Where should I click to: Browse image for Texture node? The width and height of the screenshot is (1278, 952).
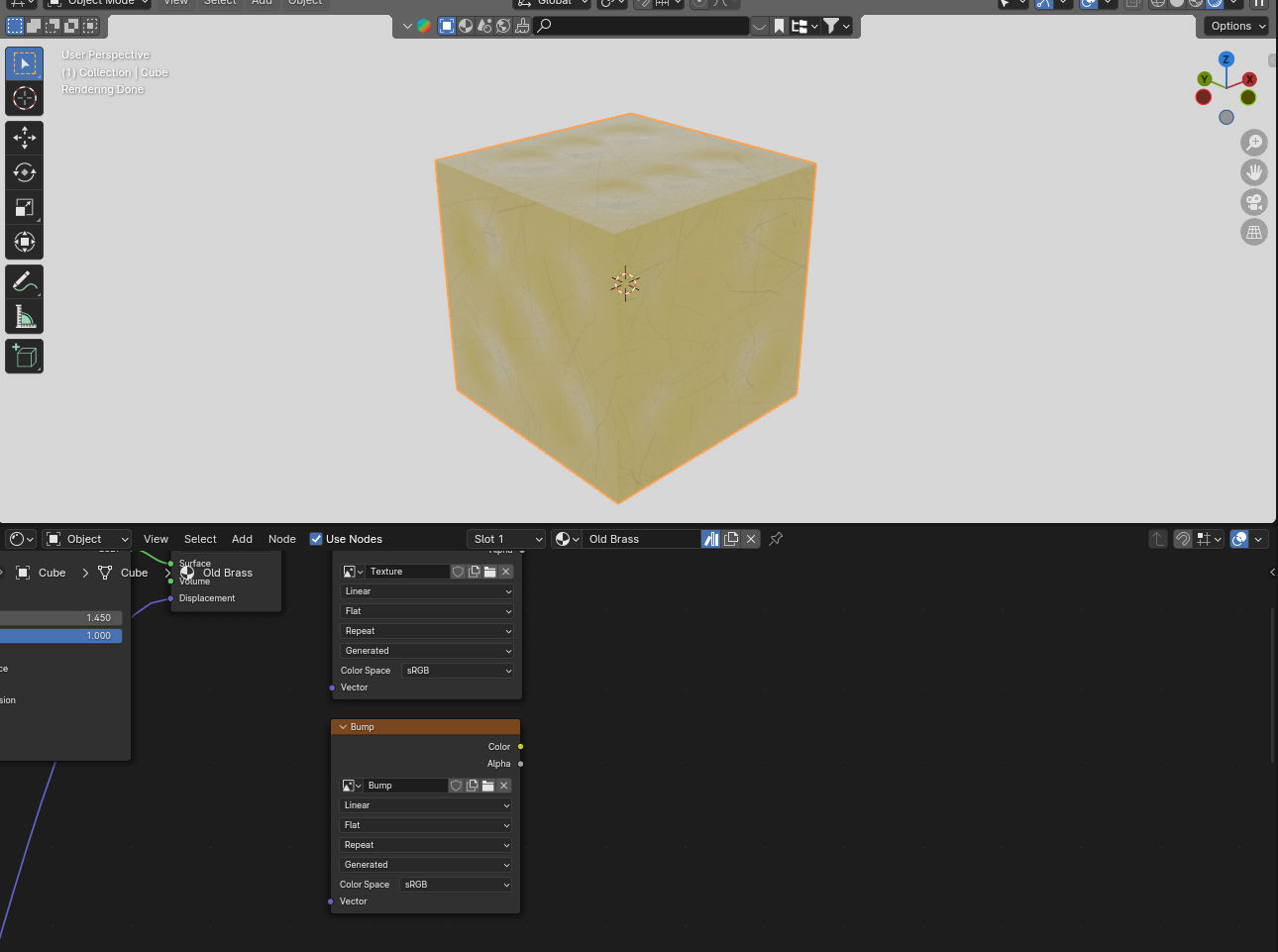pos(353,572)
